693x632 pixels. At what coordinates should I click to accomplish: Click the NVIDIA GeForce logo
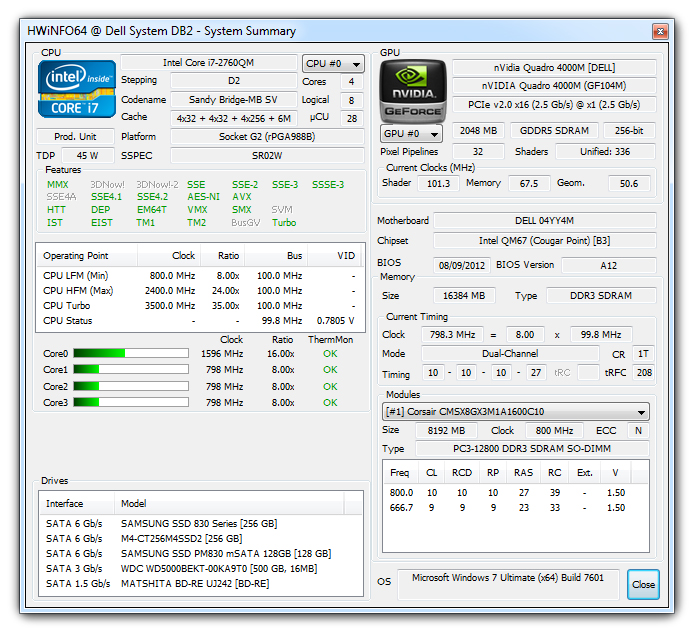click(x=413, y=91)
